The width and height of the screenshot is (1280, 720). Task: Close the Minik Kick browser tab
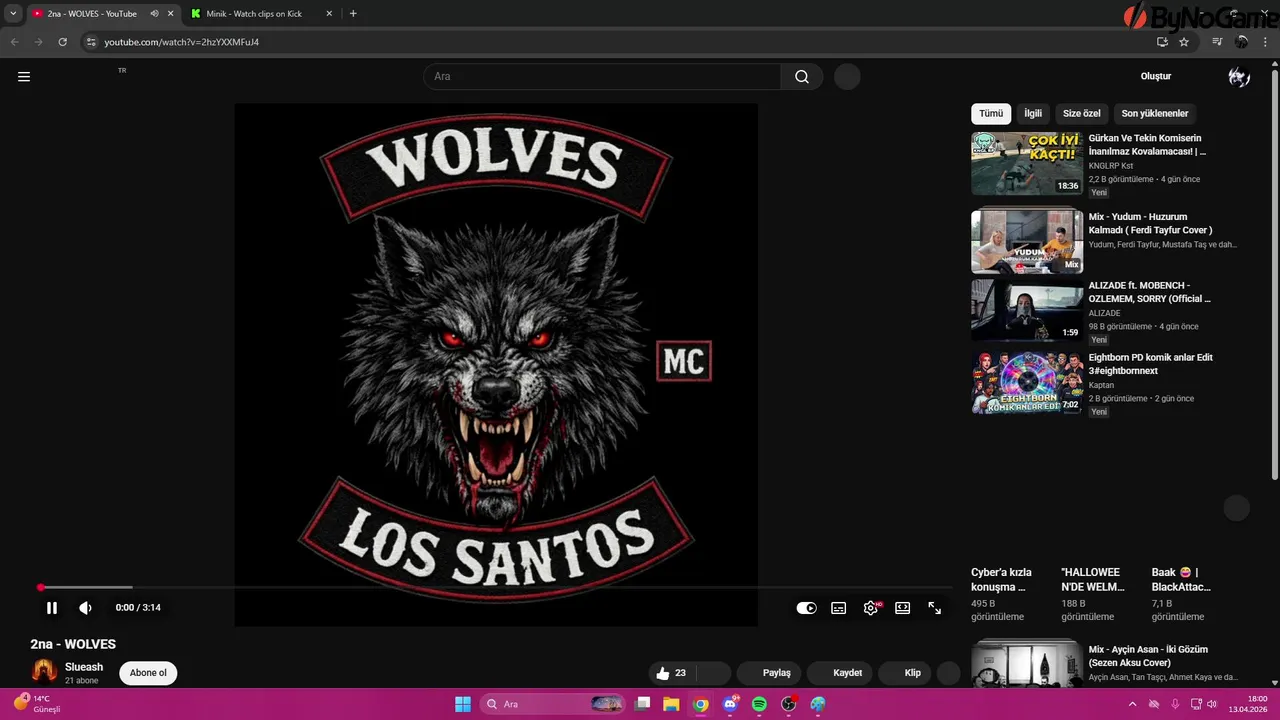(x=329, y=14)
